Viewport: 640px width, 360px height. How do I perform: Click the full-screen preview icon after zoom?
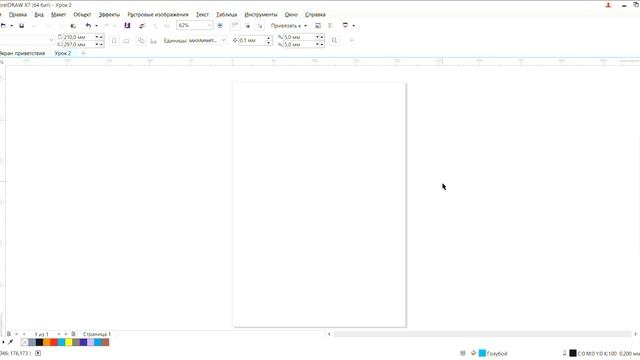(x=220, y=26)
